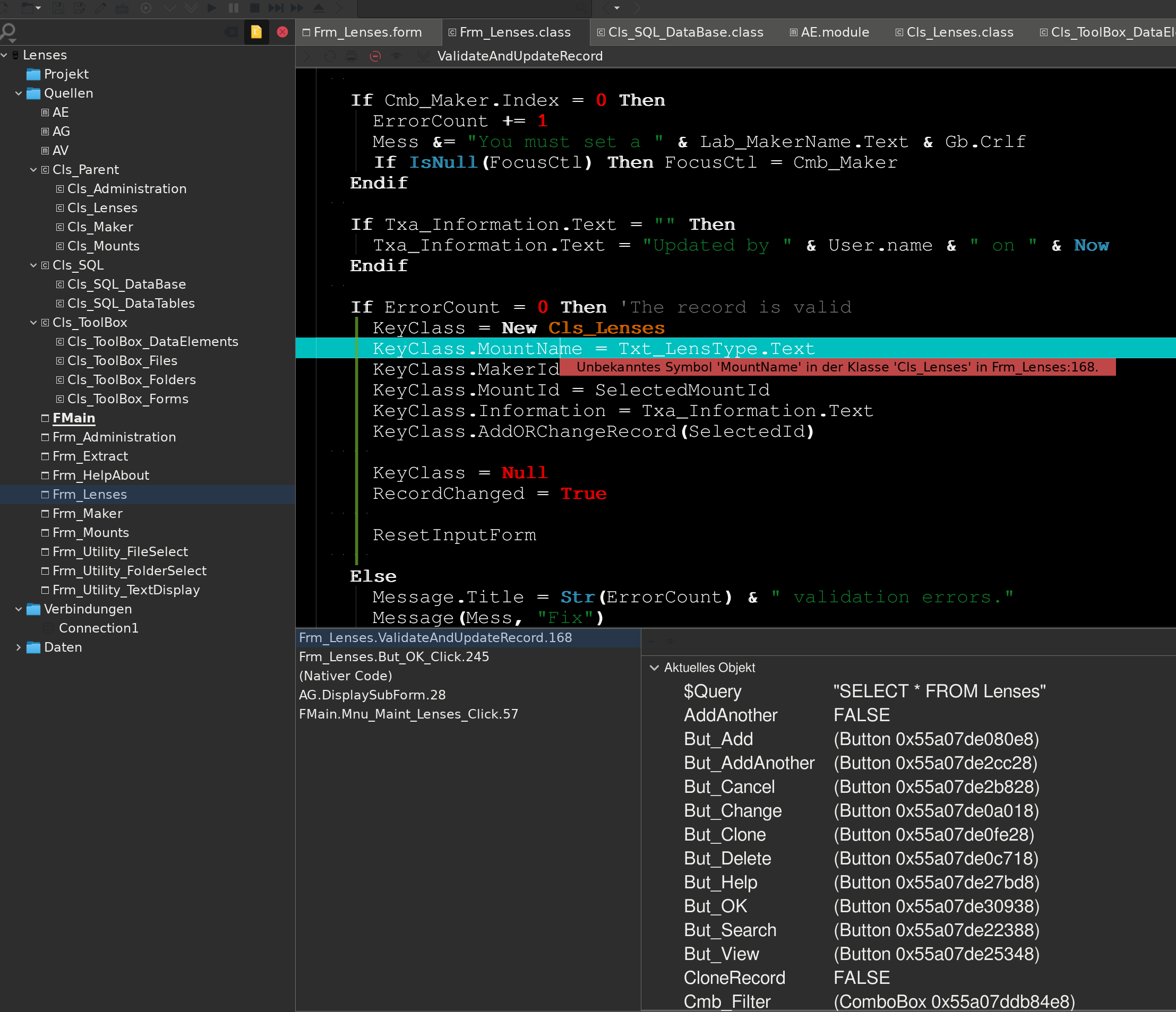Toggle the yellow file tree view button
The height and width of the screenshot is (1012, 1176).
(256, 32)
